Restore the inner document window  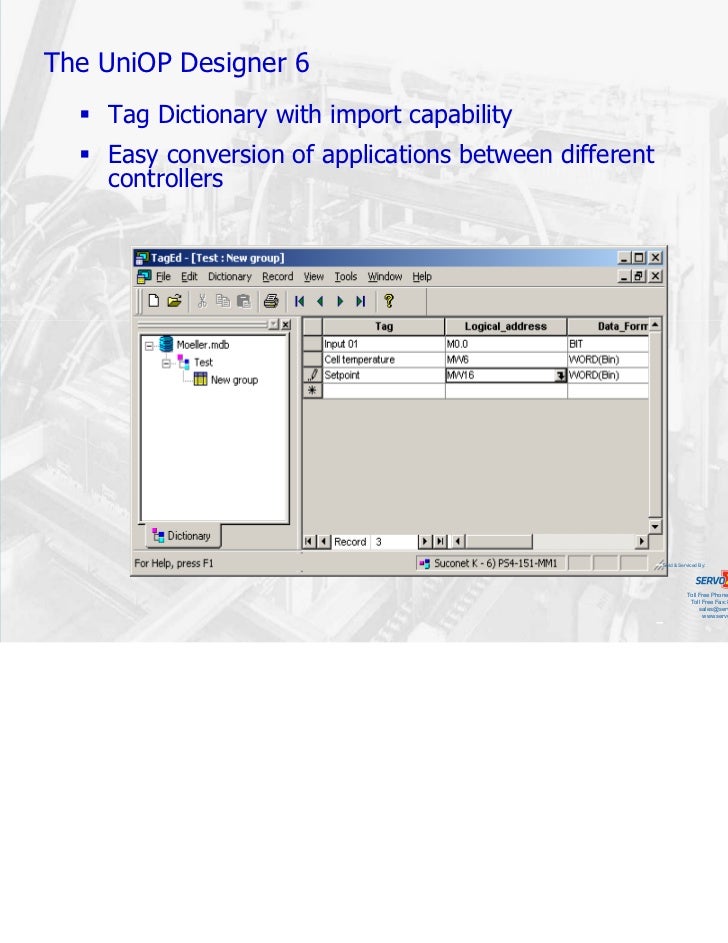(639, 276)
